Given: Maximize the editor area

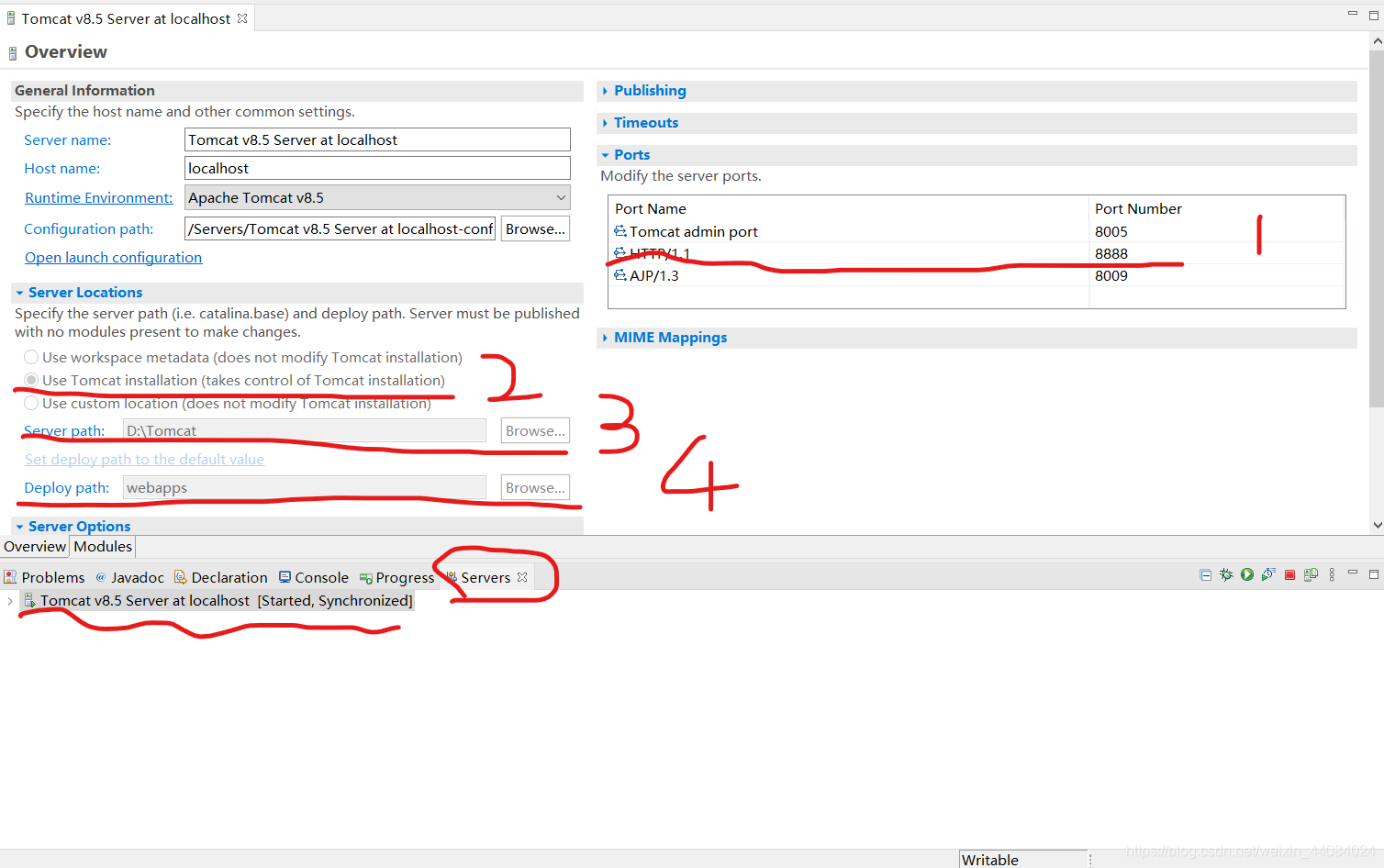Looking at the screenshot, I should (x=1374, y=15).
